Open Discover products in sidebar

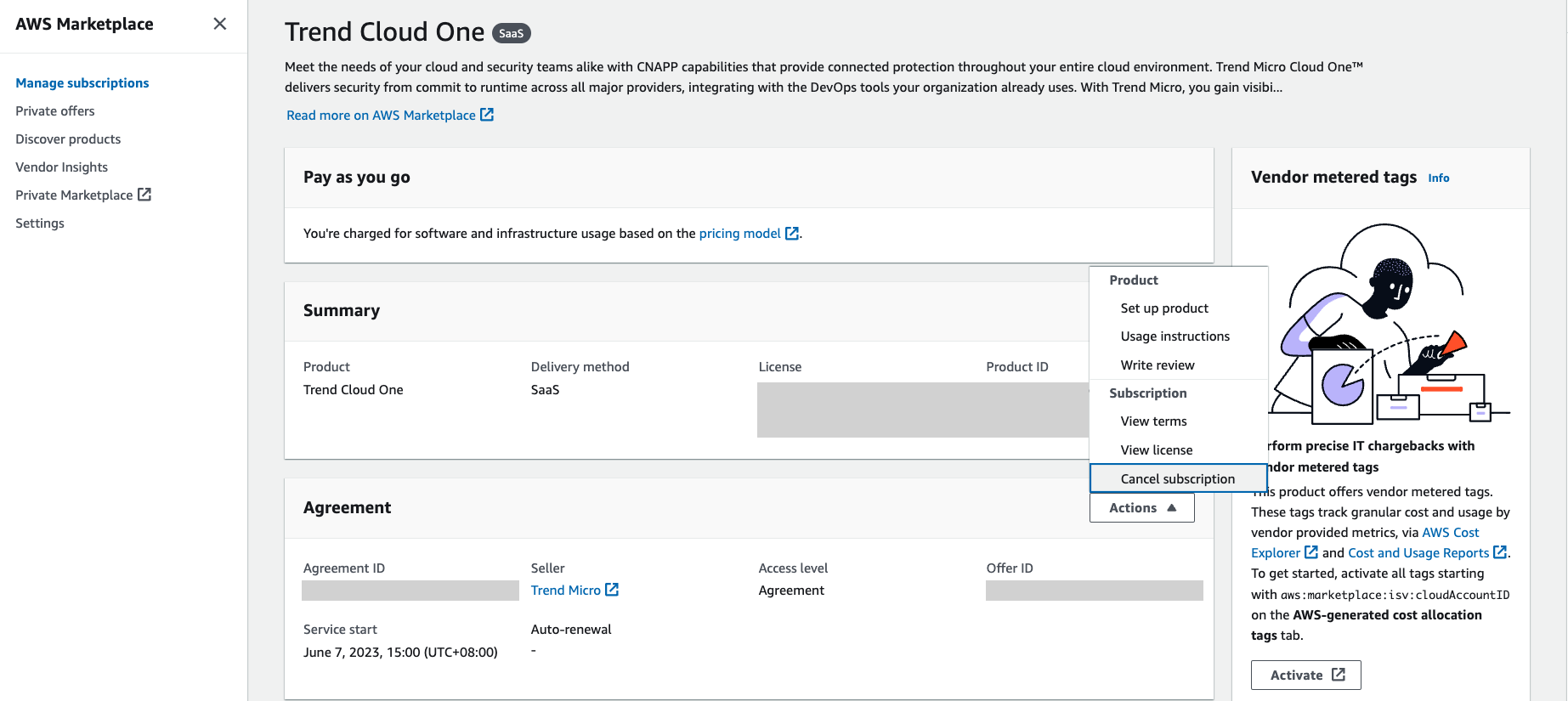pyautogui.click(x=68, y=139)
